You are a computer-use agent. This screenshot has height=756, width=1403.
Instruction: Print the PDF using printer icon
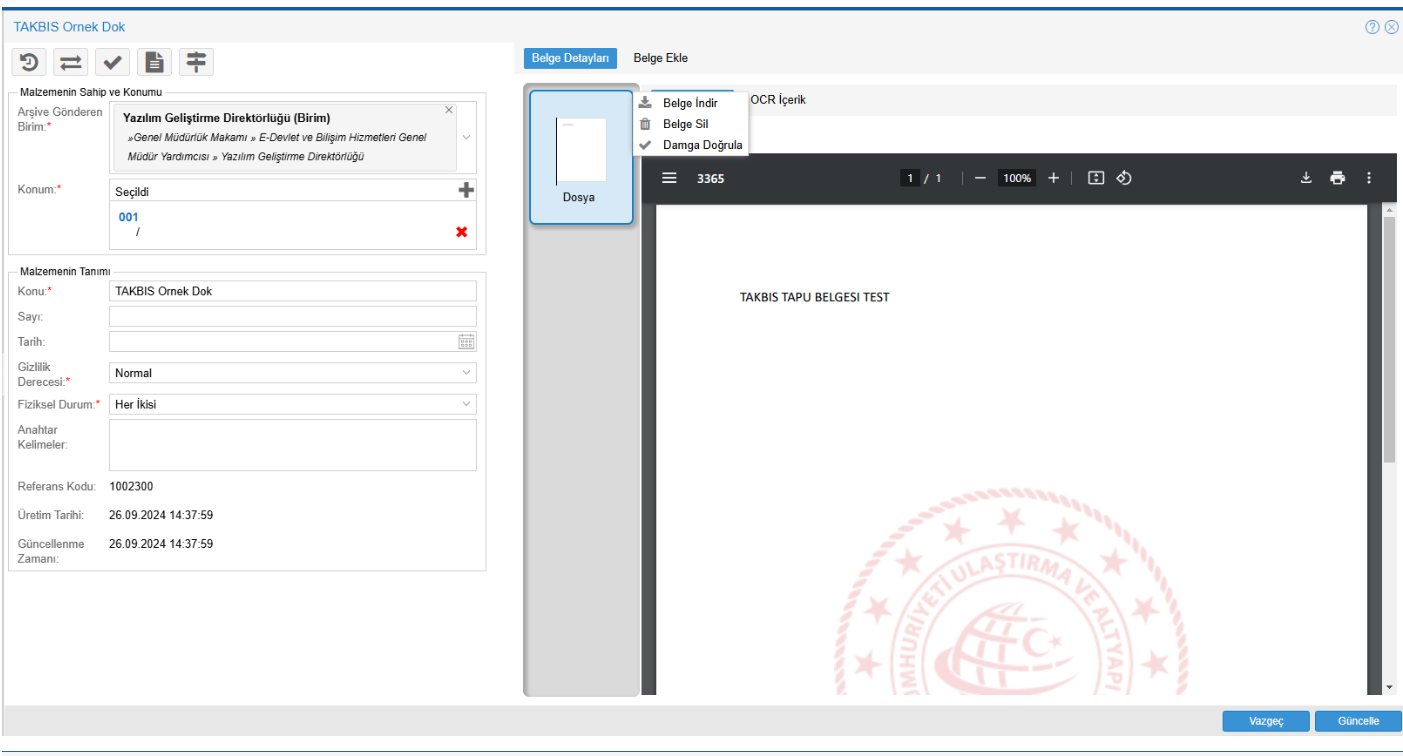coord(1337,178)
